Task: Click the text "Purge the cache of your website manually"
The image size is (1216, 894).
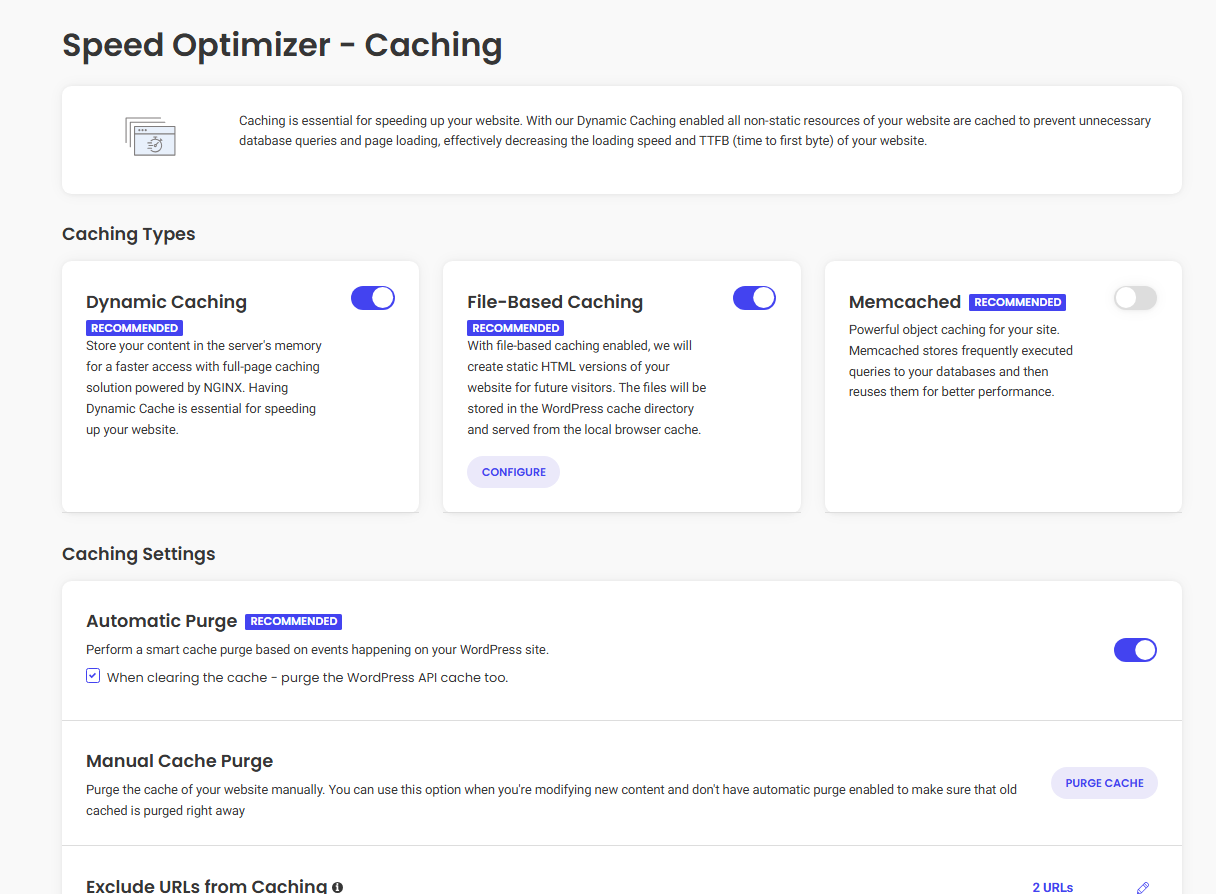Action: click(552, 800)
